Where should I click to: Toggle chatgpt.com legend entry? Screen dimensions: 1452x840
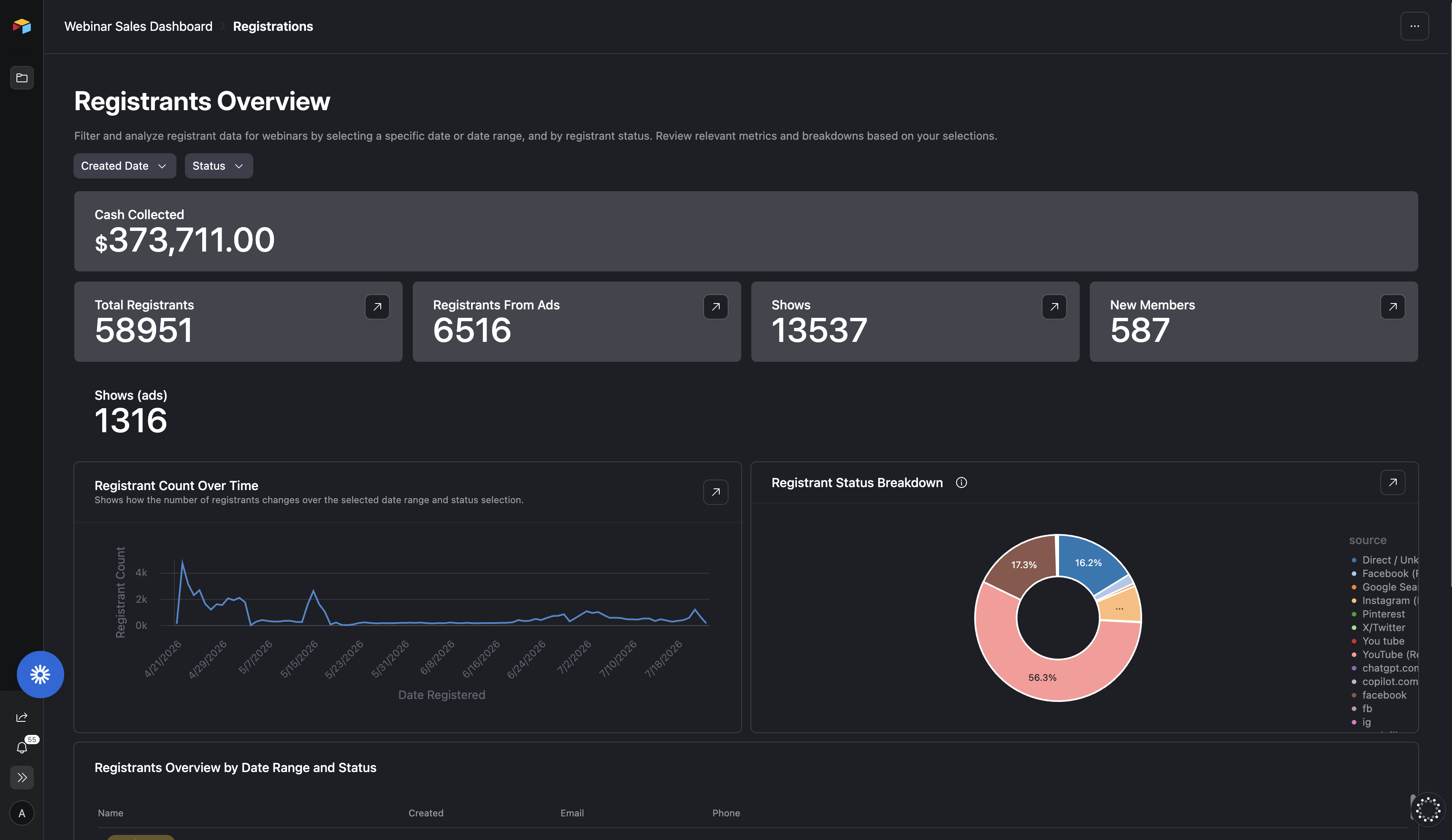click(x=1385, y=668)
